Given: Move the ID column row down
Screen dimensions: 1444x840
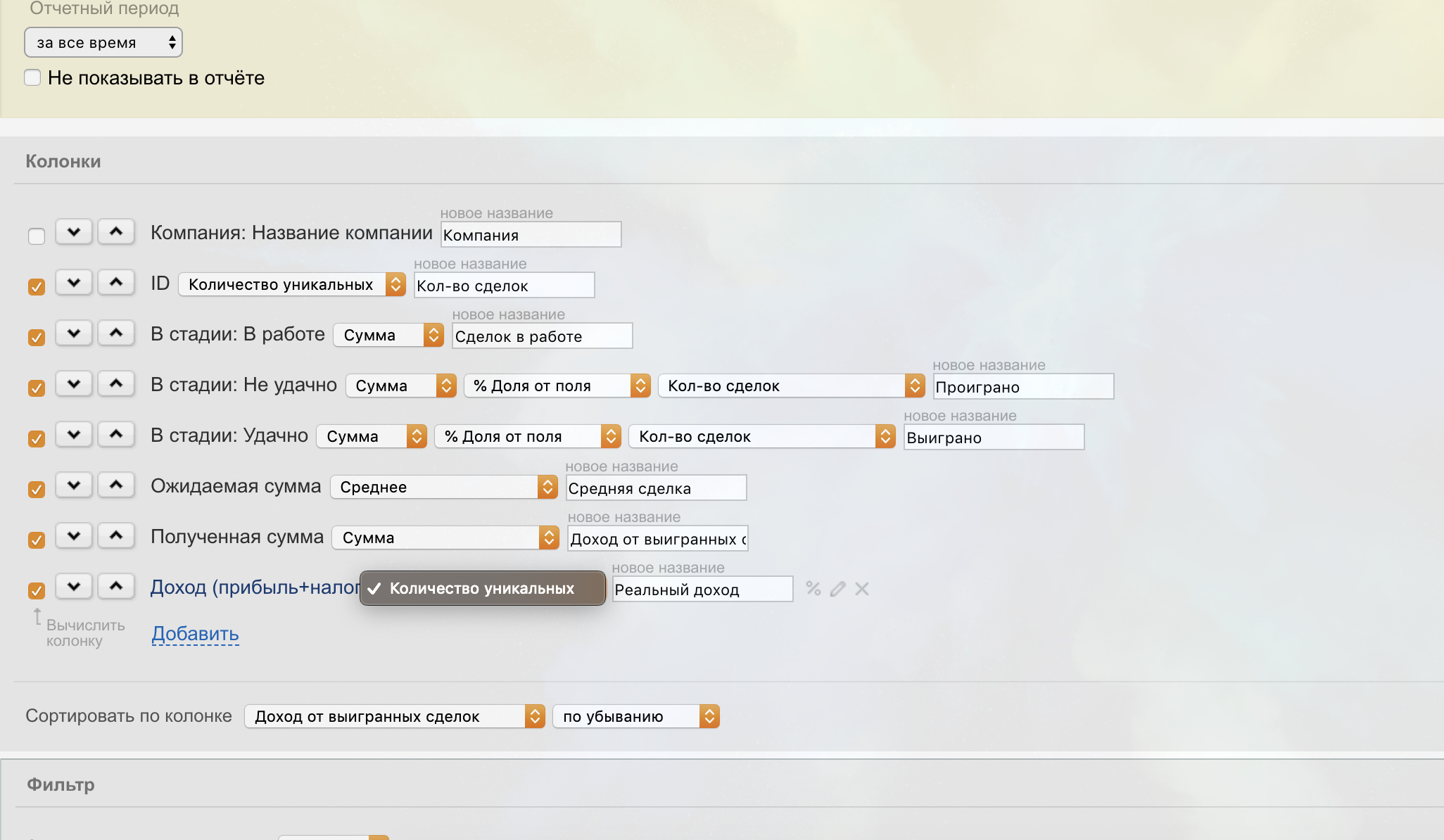Looking at the screenshot, I should click(74, 283).
